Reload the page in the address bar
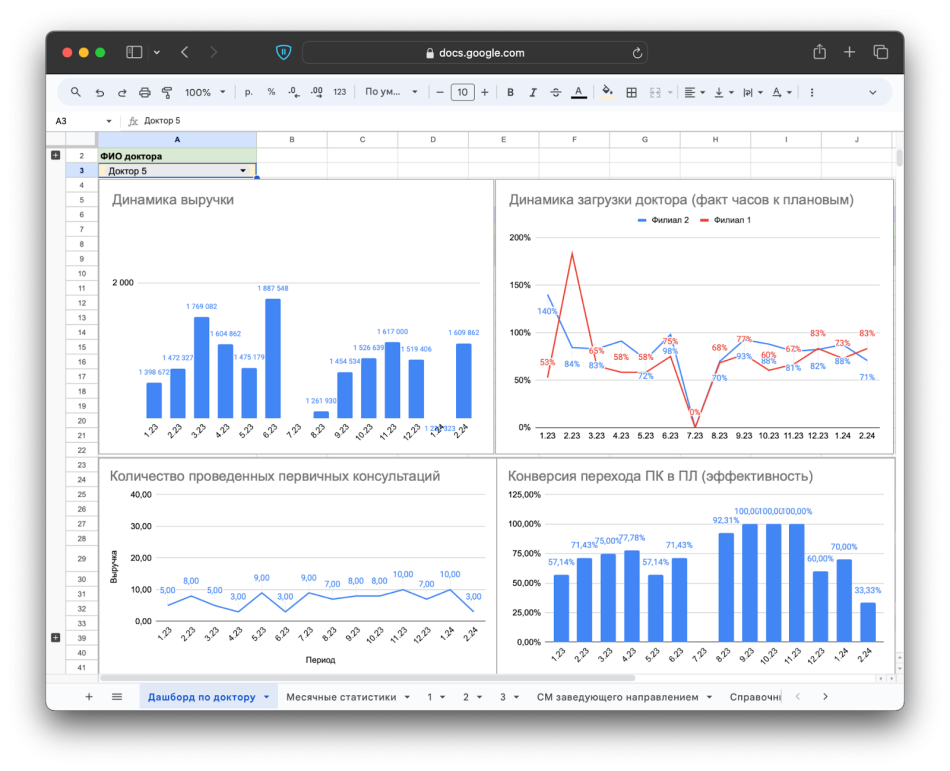950x771 pixels. [x=637, y=53]
